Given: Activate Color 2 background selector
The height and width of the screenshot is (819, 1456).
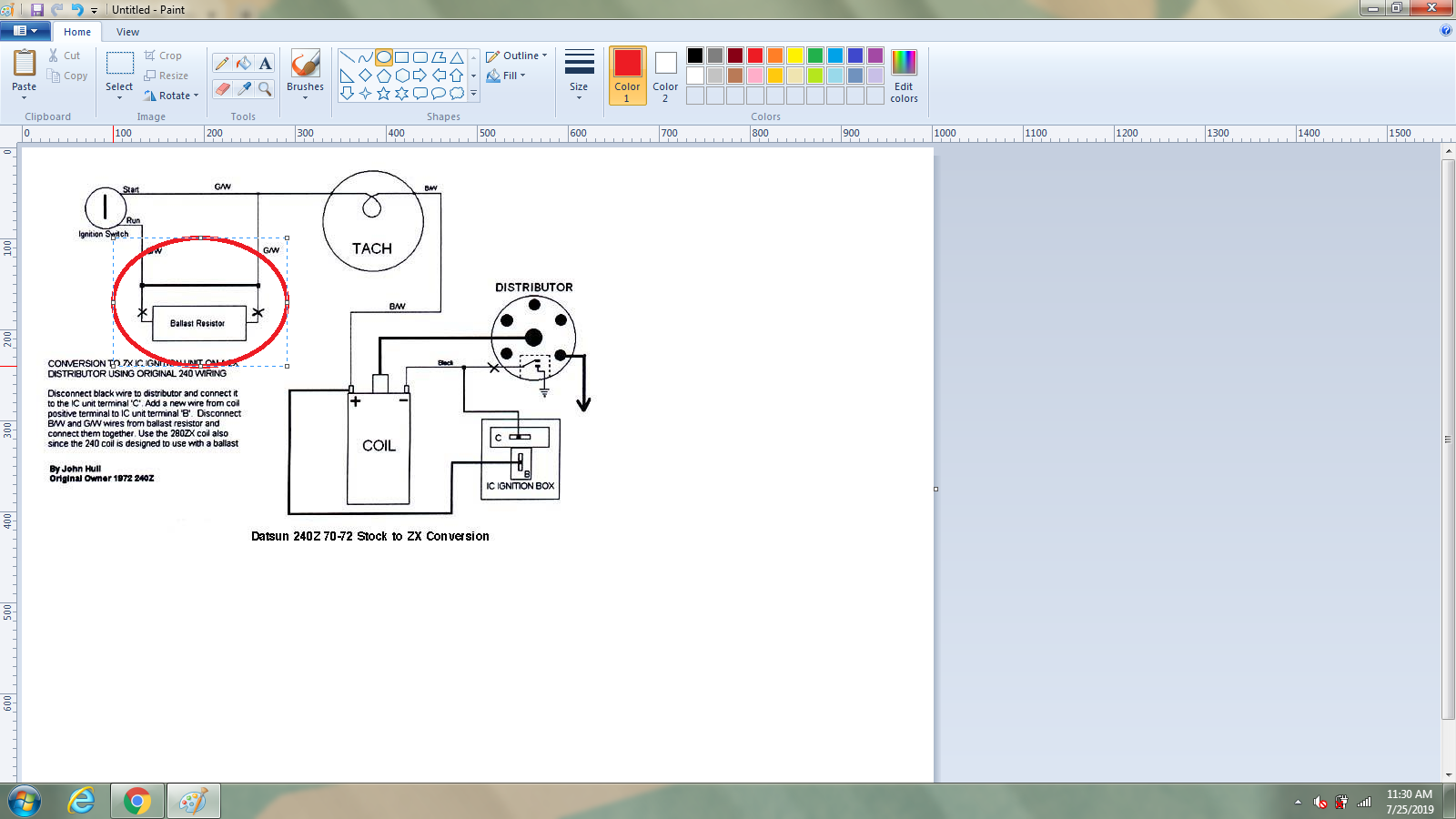Looking at the screenshot, I should [x=665, y=76].
